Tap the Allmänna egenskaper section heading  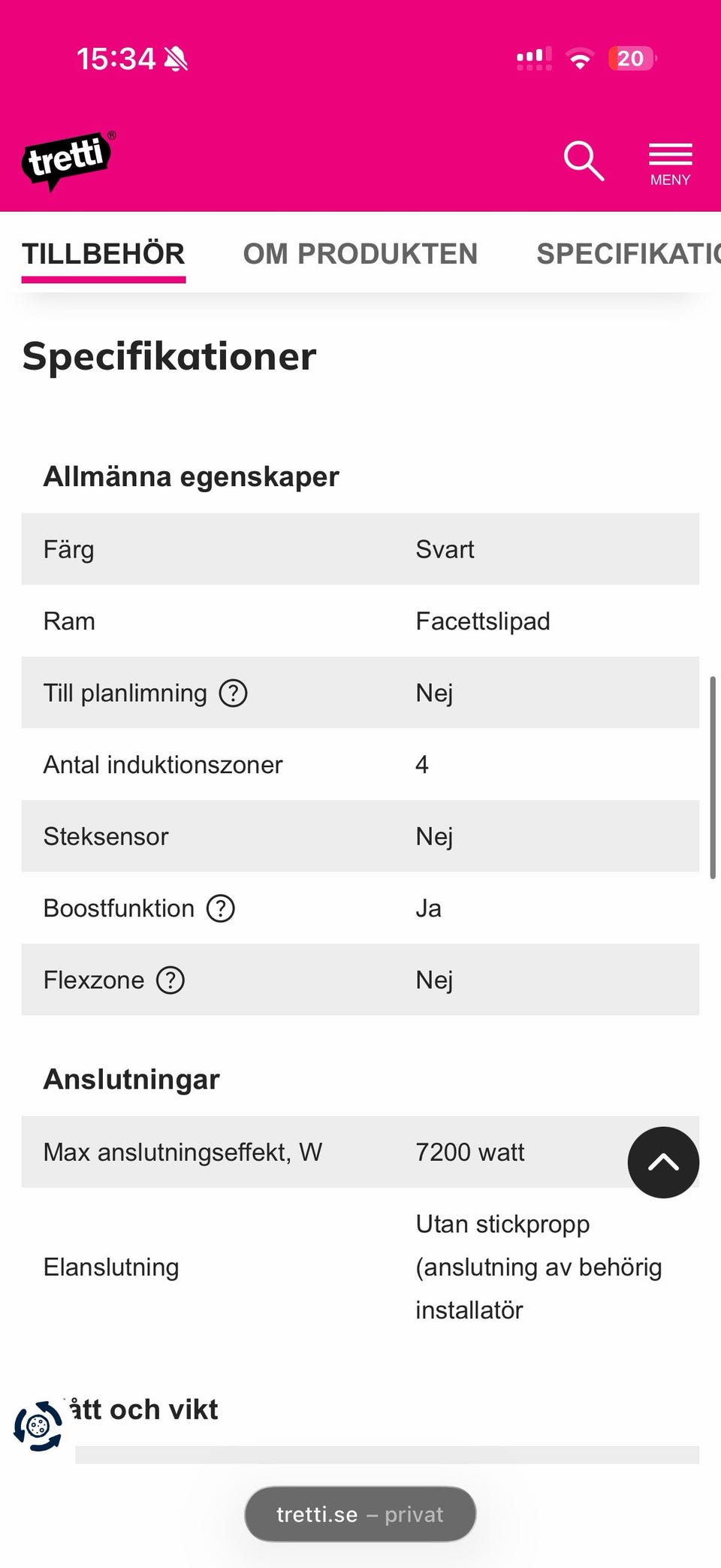(192, 476)
